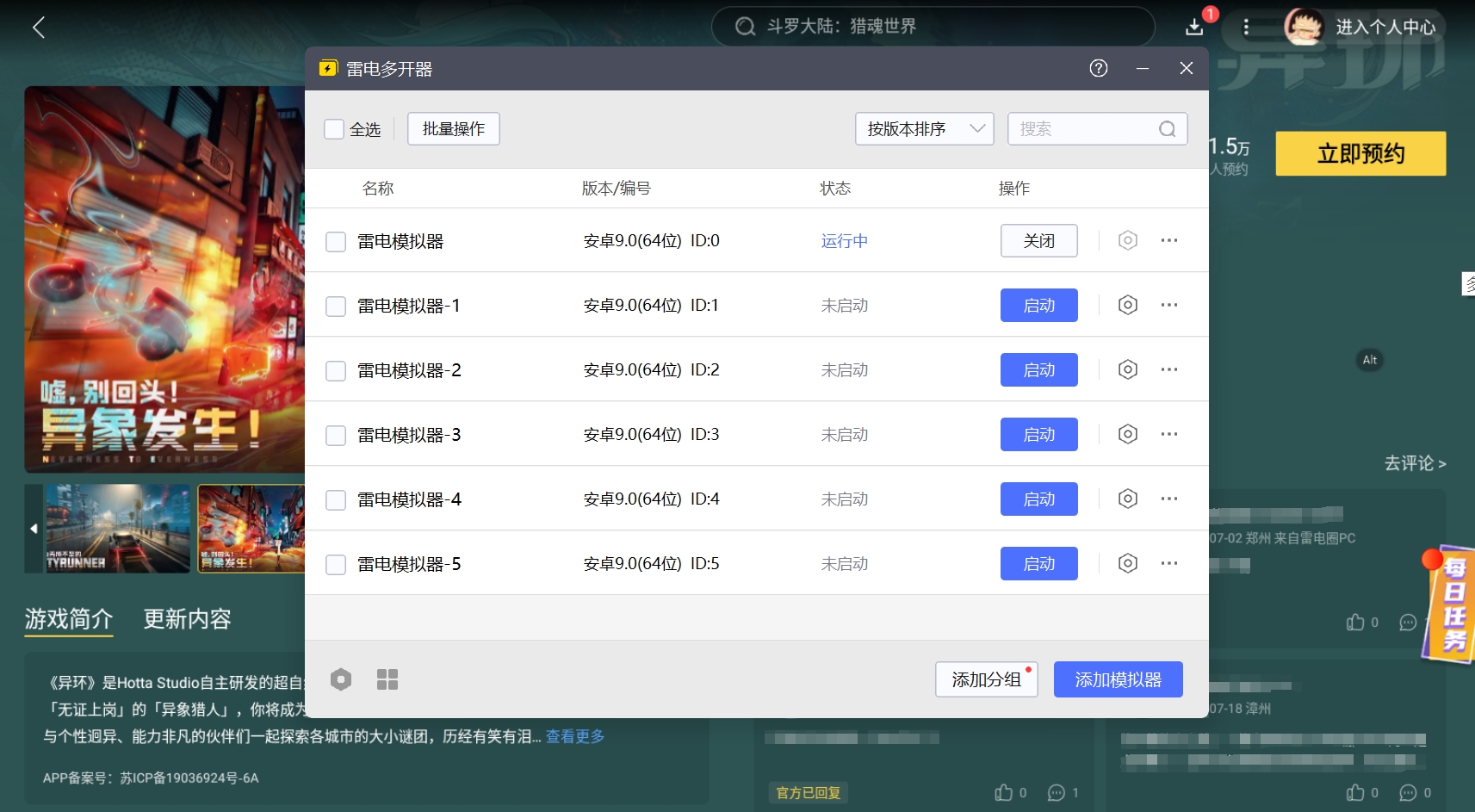Screen dimensions: 1475x812
Task: Click the help question mark on 雷电多开器
Action: [1097, 68]
